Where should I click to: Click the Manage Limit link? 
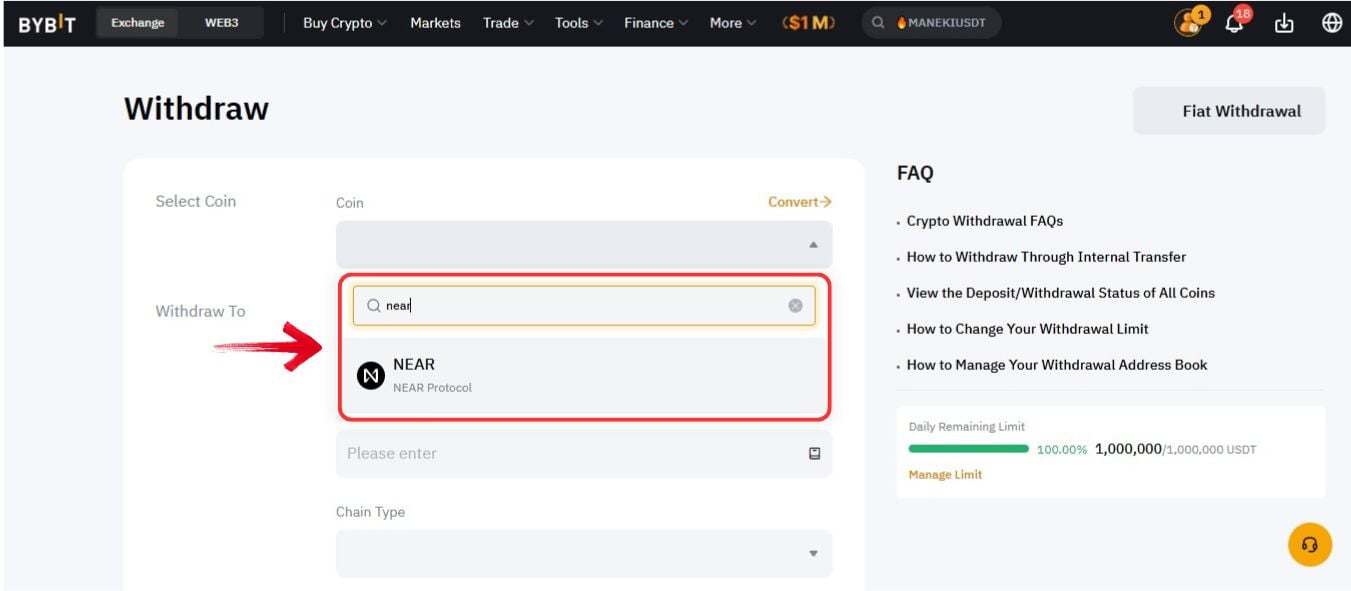point(945,475)
